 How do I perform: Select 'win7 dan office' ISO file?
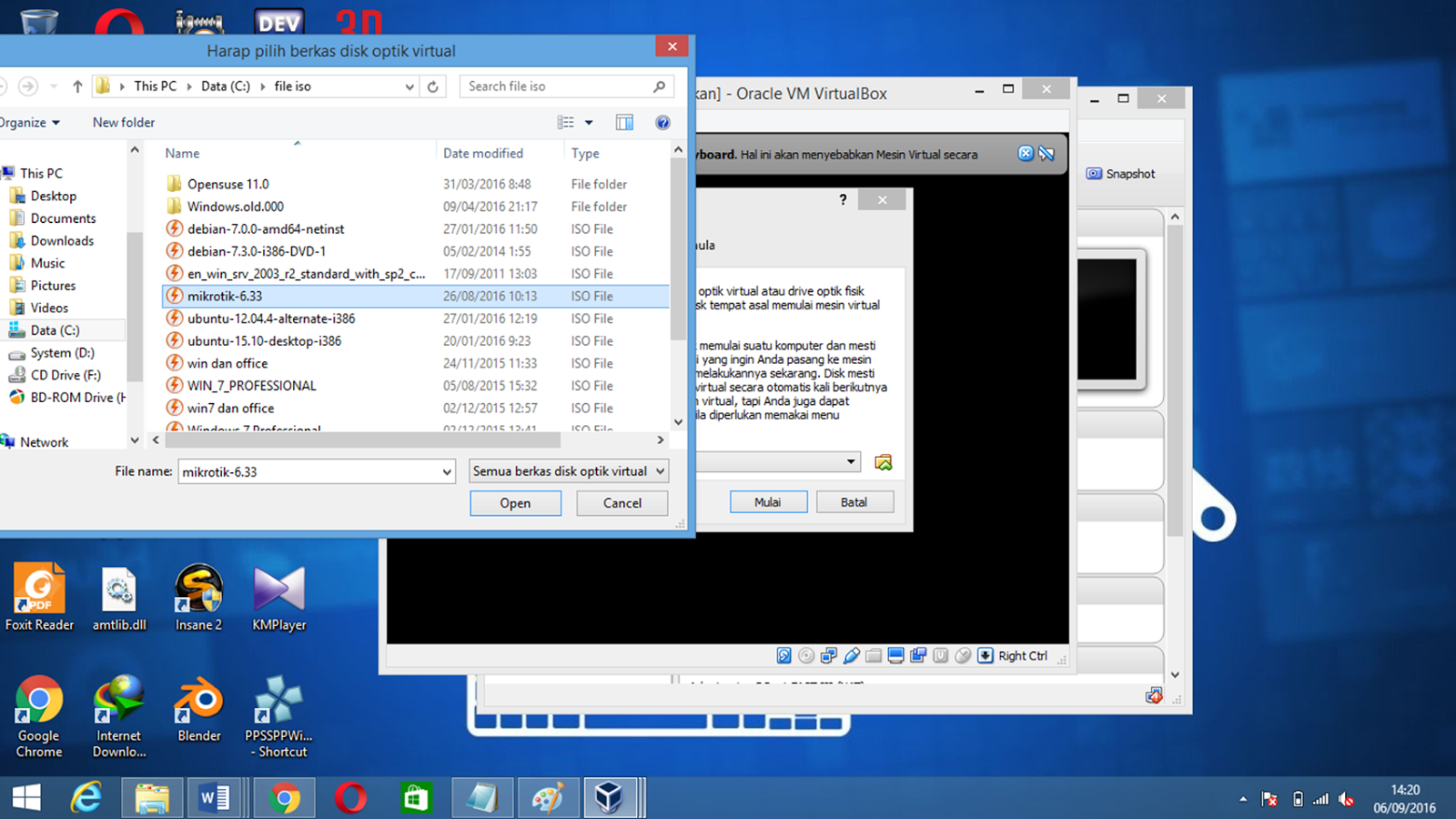416,409
